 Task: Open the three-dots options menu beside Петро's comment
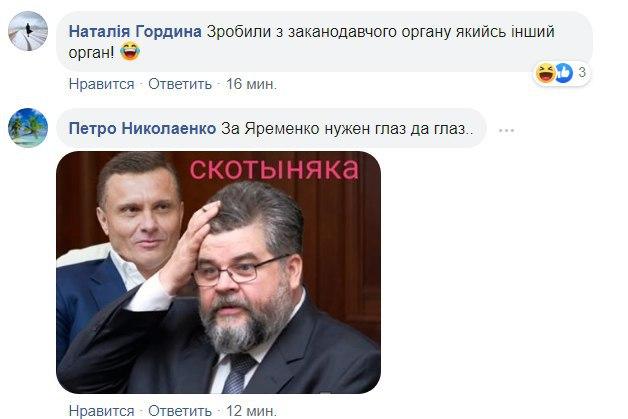(x=507, y=130)
